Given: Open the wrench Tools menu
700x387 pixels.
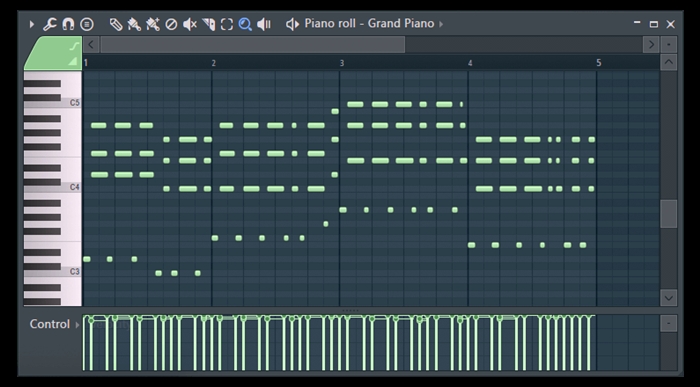Looking at the screenshot, I should pyautogui.click(x=50, y=24).
